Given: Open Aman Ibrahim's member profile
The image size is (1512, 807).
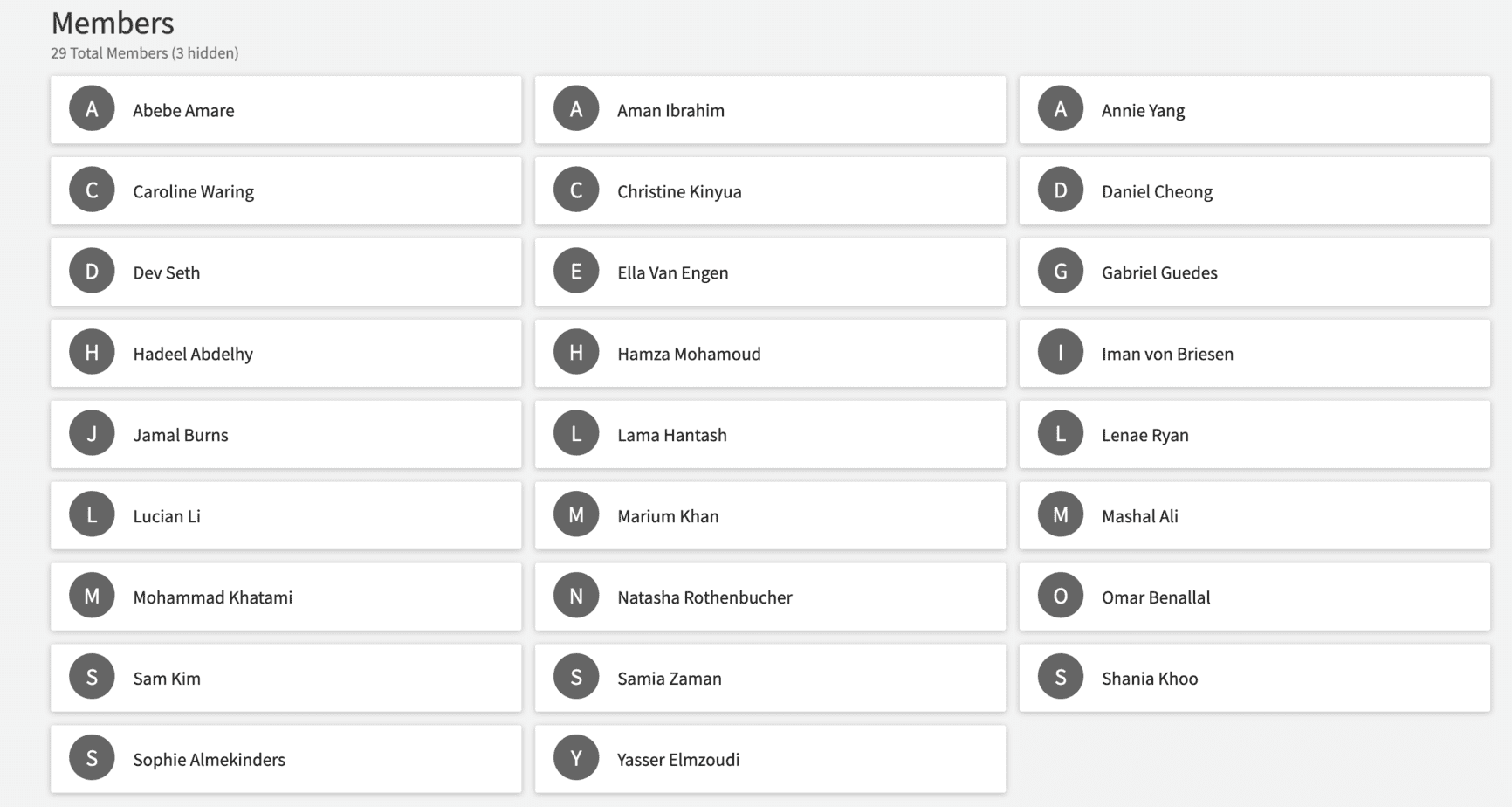Looking at the screenshot, I should tap(670, 110).
